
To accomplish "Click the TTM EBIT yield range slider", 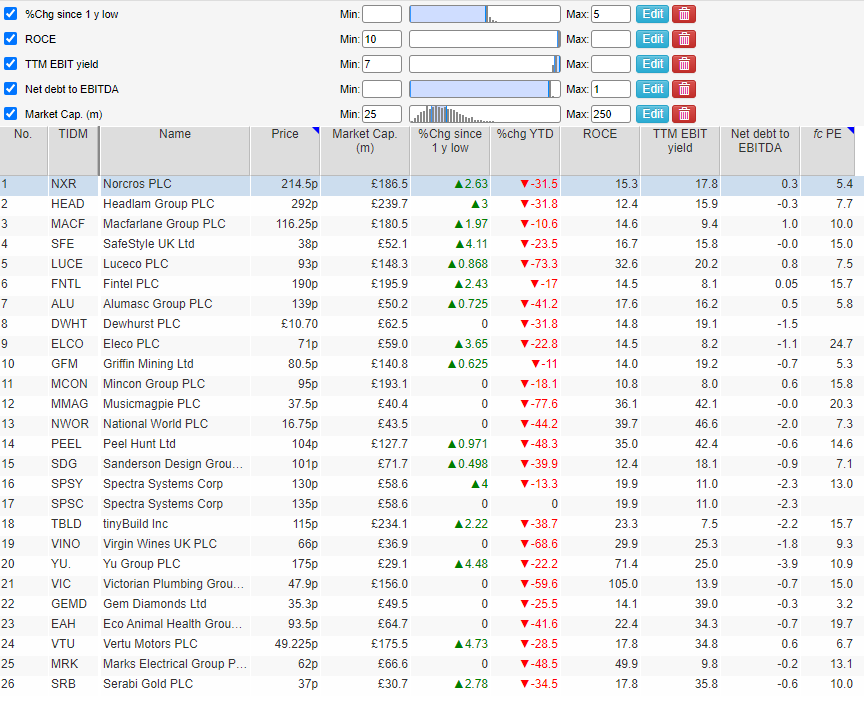I will [x=485, y=64].
